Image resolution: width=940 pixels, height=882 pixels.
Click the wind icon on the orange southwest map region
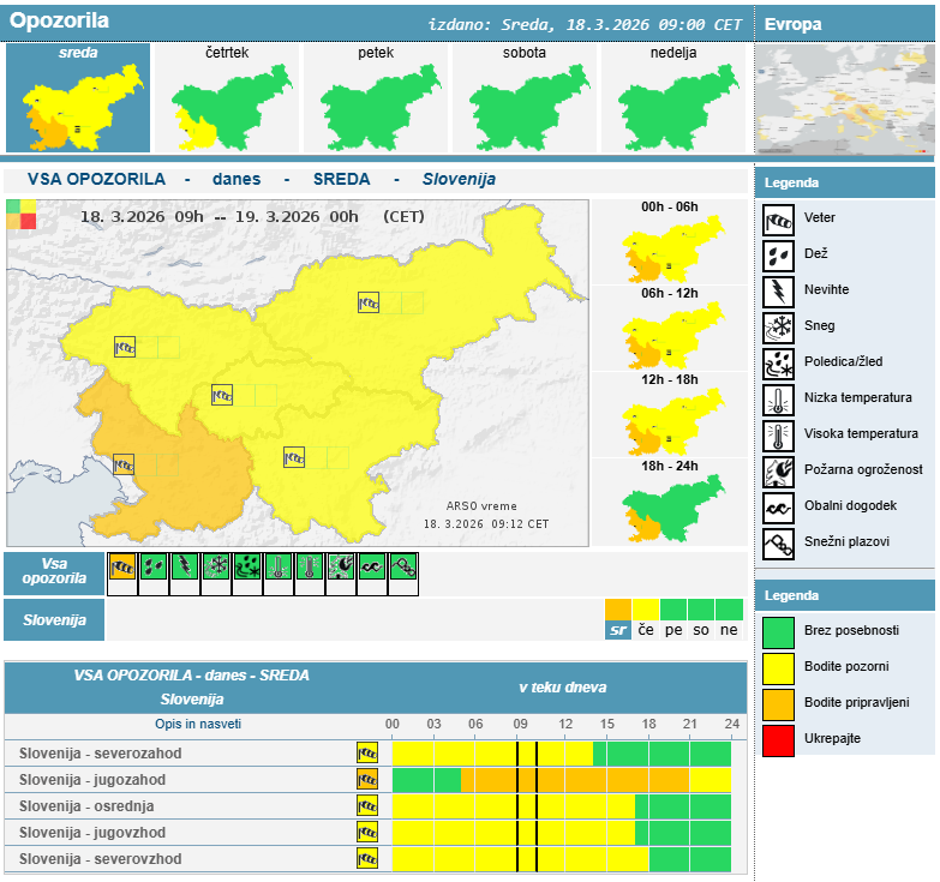coord(124,465)
